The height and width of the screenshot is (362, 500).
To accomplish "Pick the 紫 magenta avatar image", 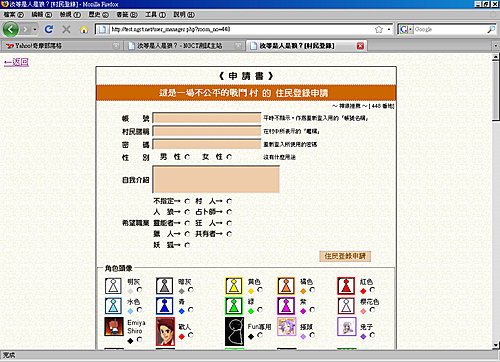I will click(x=286, y=306).
